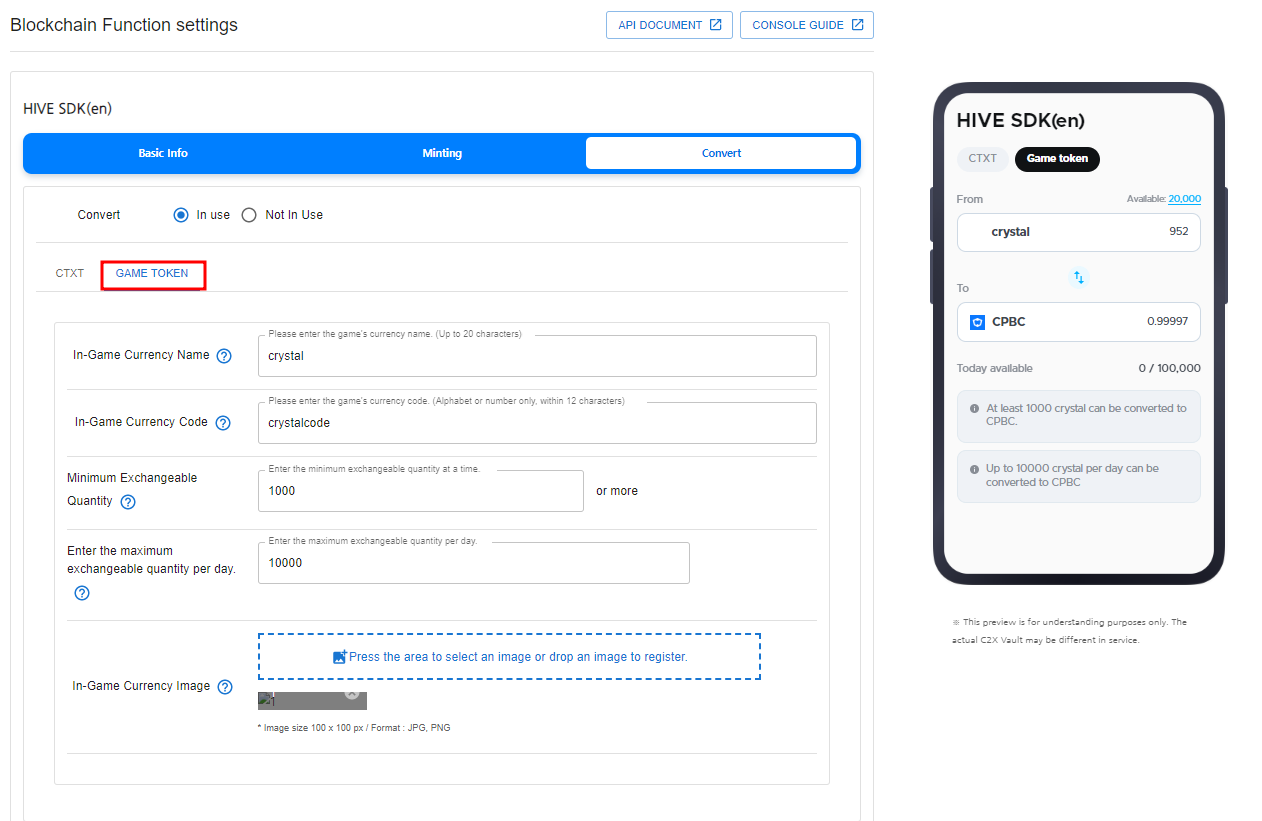Click info icon beside 'At least 1000 crystal' note

[974, 409]
